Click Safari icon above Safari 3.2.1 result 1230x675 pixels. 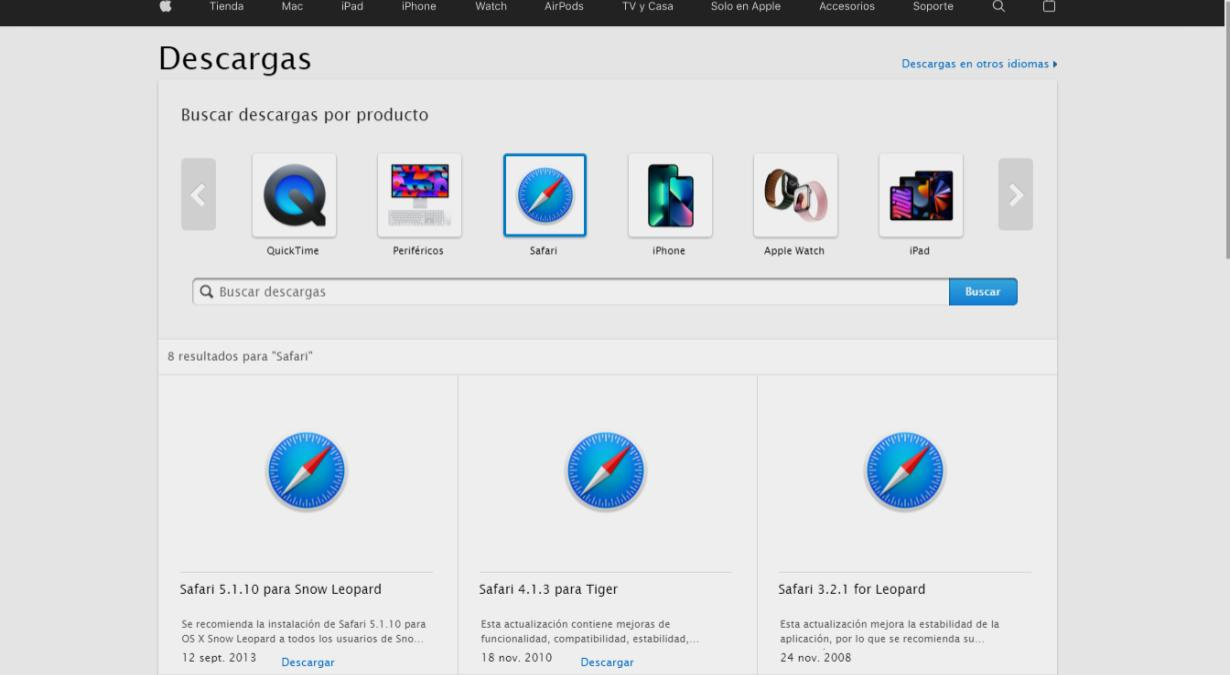tap(904, 471)
